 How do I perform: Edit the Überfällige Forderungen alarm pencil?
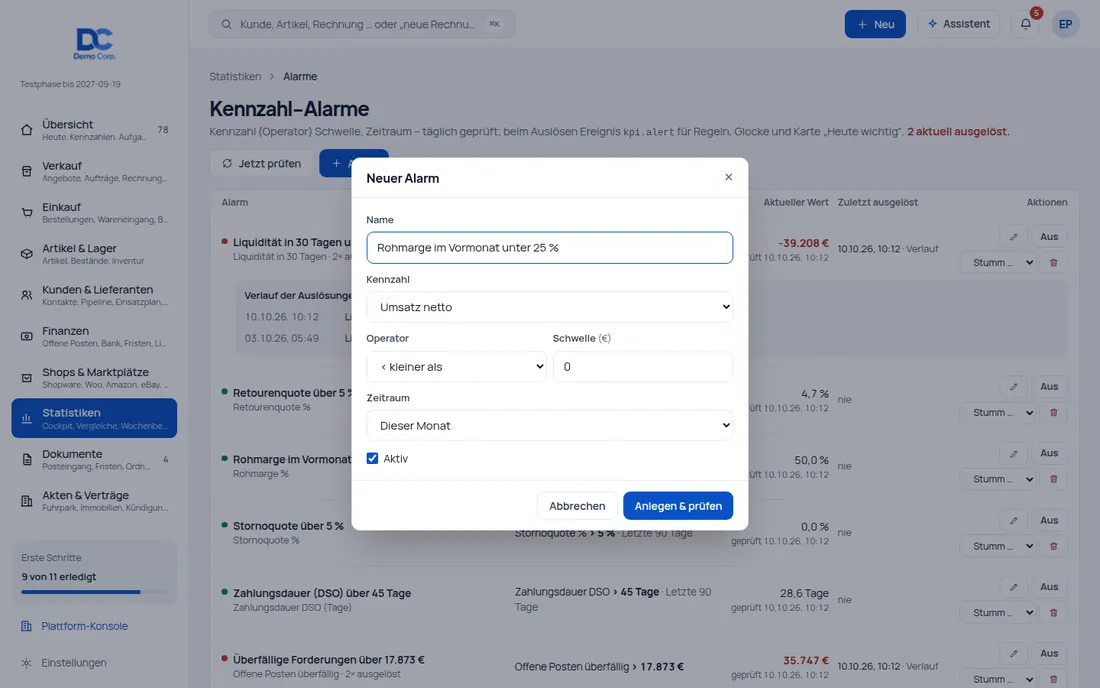1014,654
